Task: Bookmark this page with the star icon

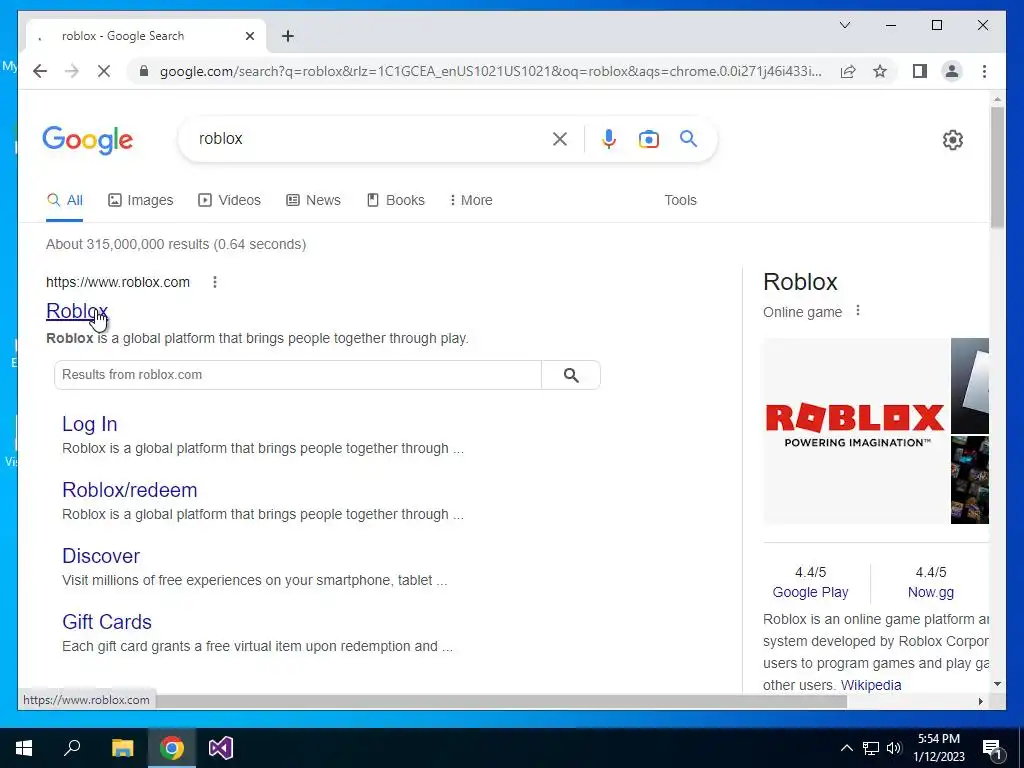Action: tap(880, 71)
